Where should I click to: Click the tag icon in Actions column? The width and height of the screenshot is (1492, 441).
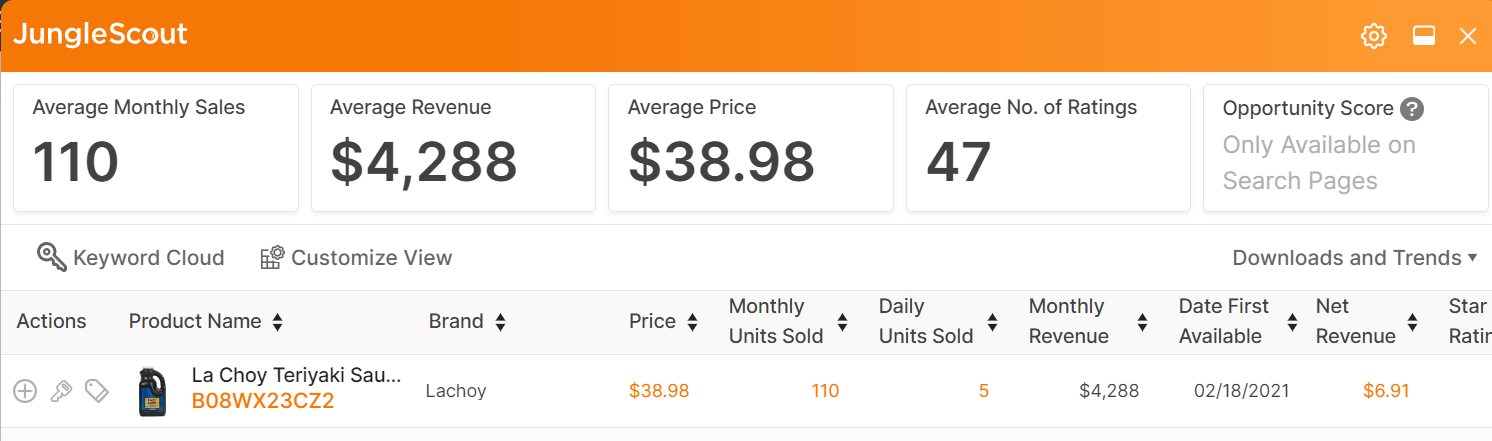tap(96, 391)
